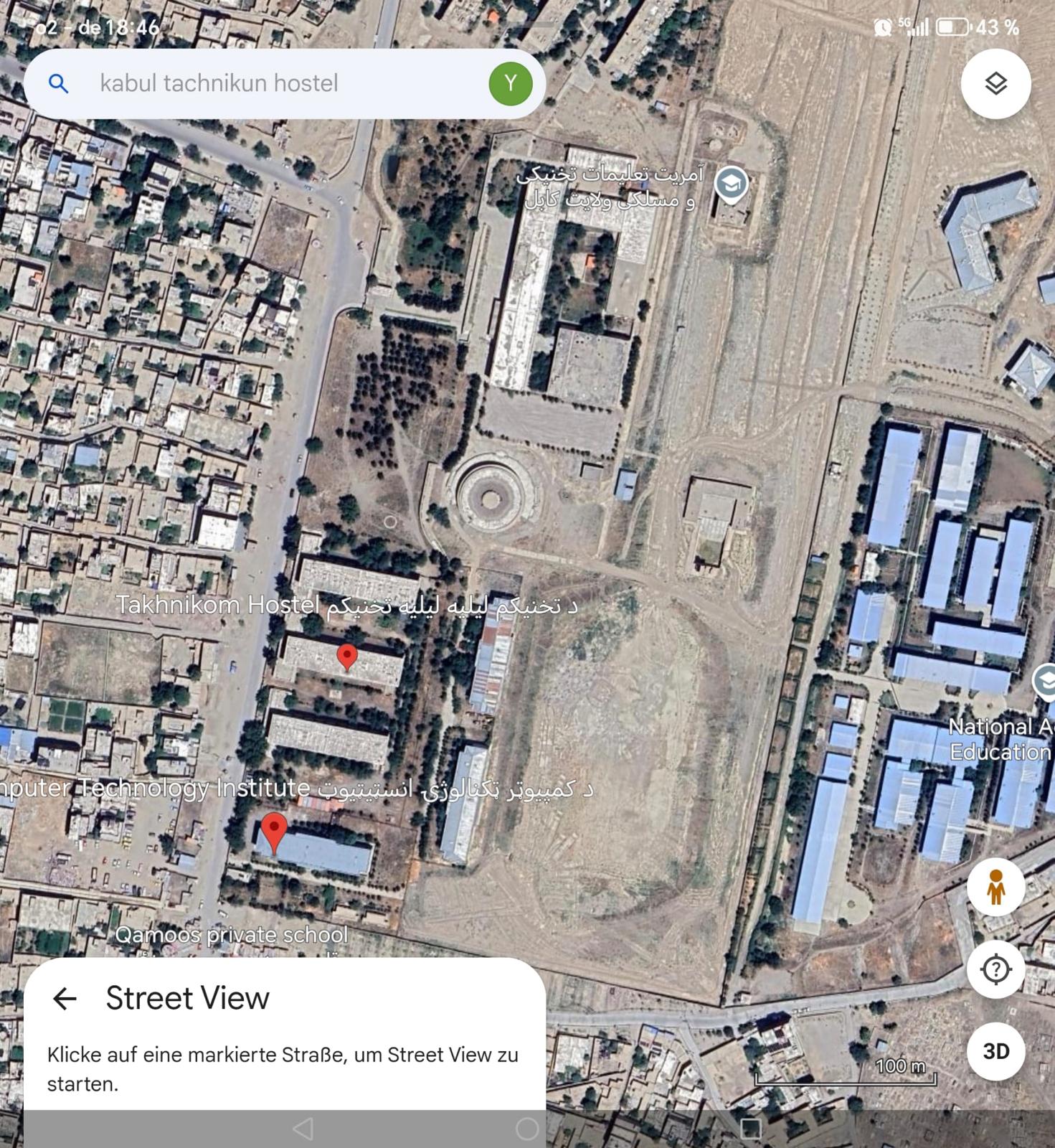Center map on my location
1055x1148 pixels.
pyautogui.click(x=995, y=969)
